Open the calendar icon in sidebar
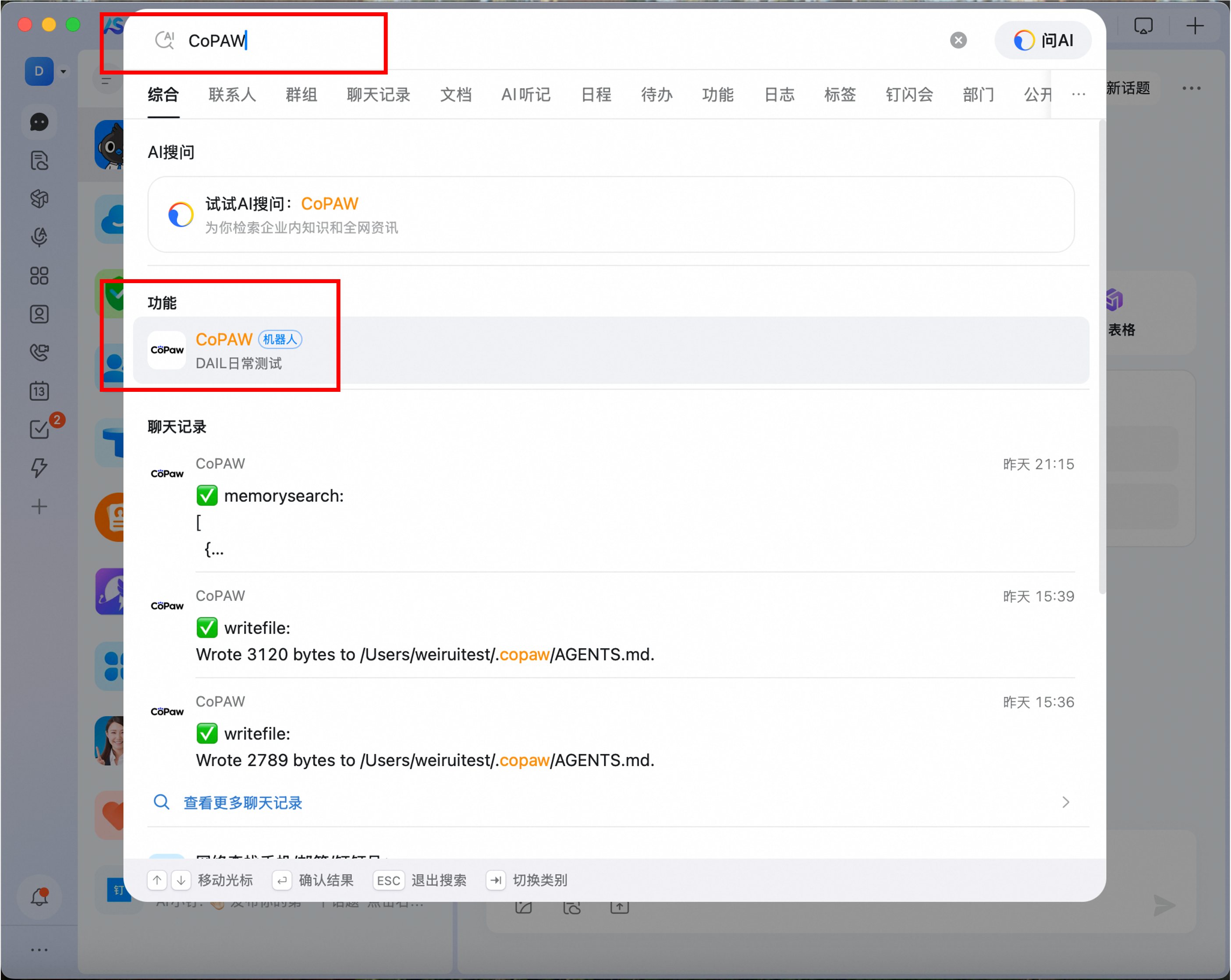The image size is (1231, 980). tap(39, 391)
